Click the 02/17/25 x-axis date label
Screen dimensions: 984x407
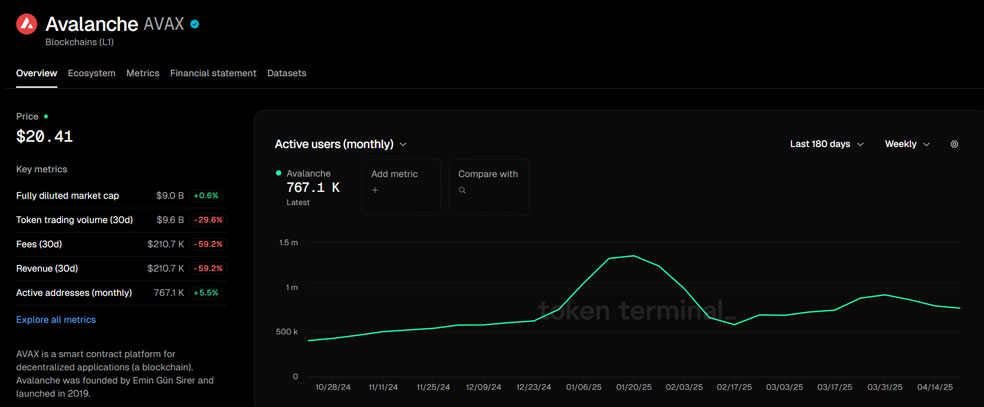click(734, 388)
